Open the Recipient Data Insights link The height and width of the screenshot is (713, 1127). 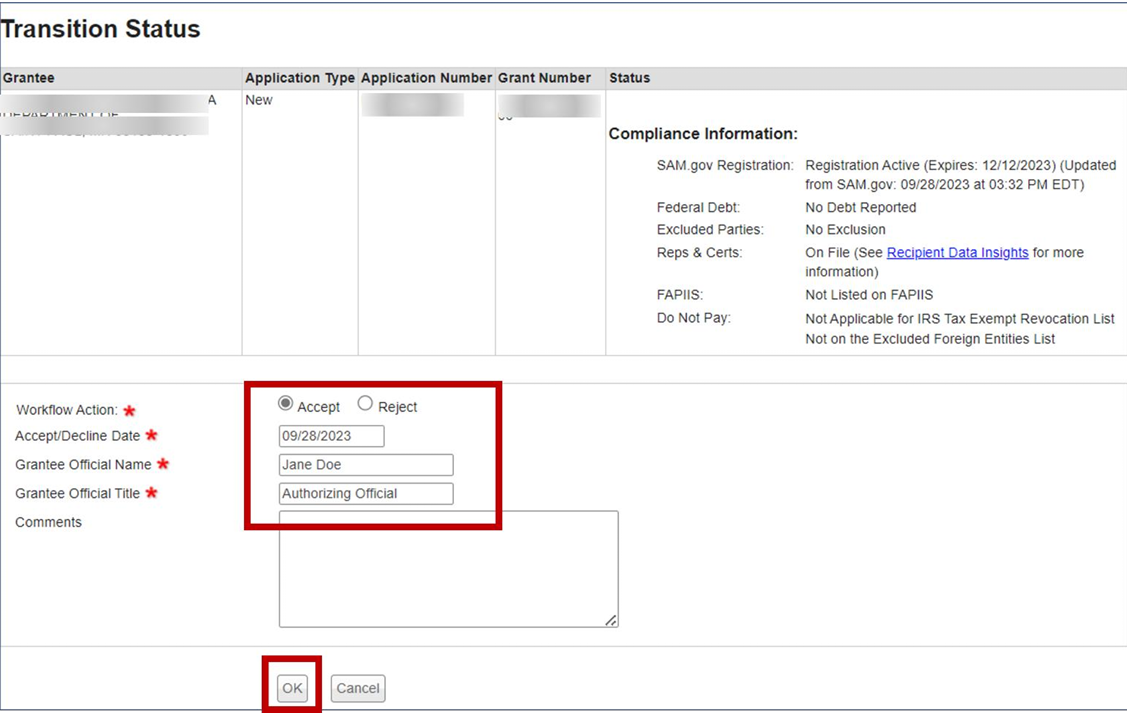[x=957, y=253]
